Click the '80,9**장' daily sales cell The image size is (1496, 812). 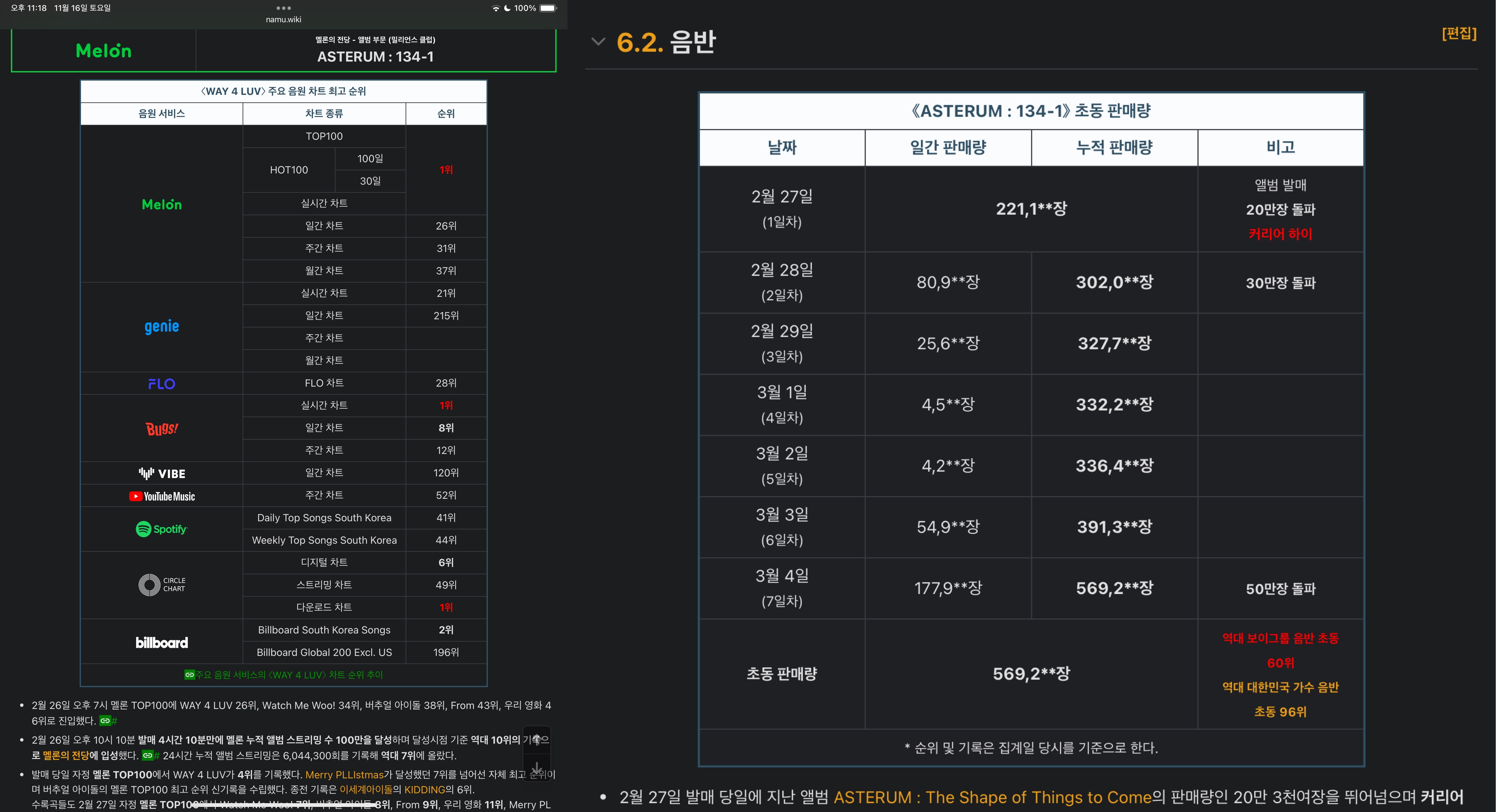(948, 282)
